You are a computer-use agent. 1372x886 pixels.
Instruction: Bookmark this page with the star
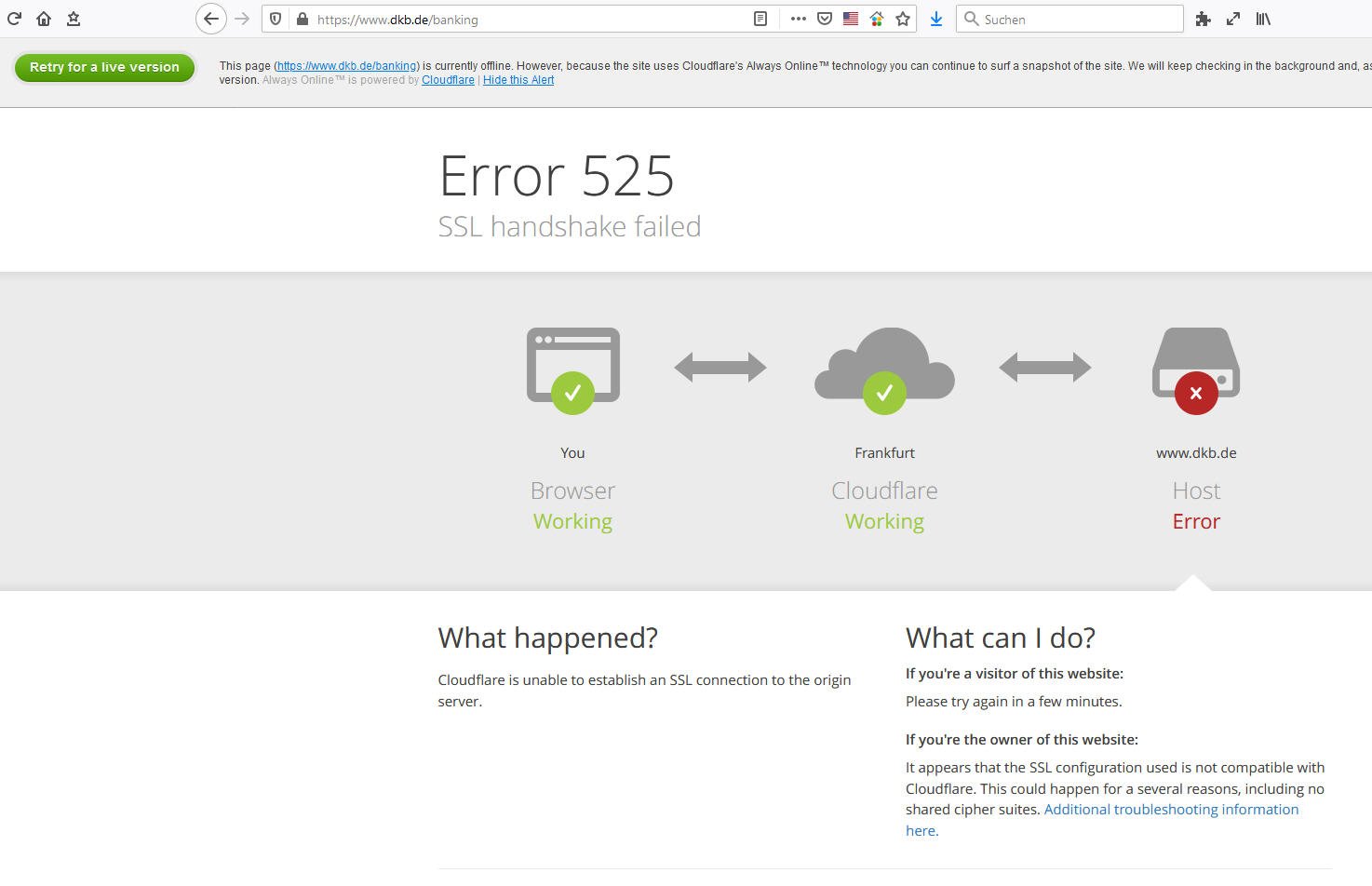pyautogui.click(x=903, y=19)
